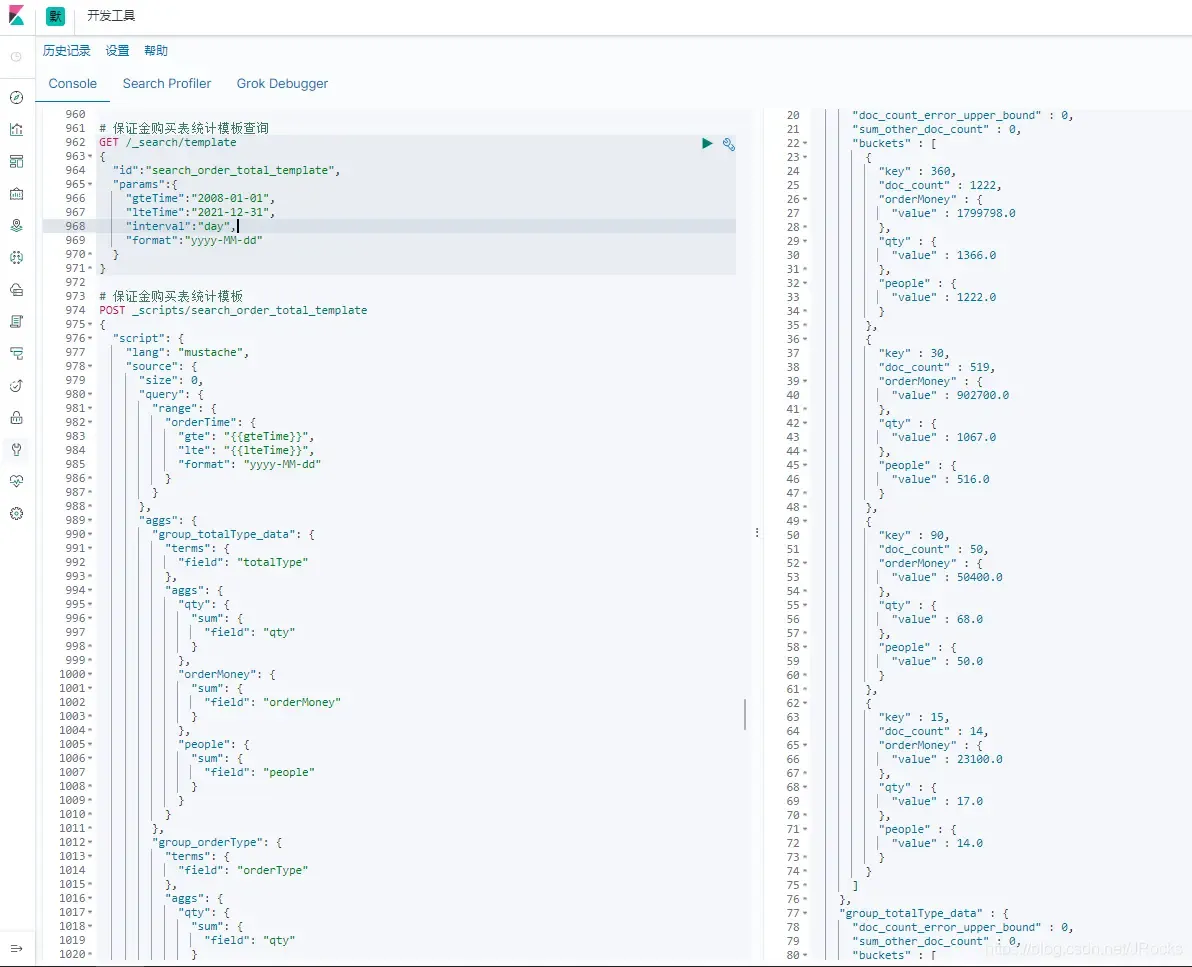Select the Dev Tools wrench icon

click(x=16, y=449)
